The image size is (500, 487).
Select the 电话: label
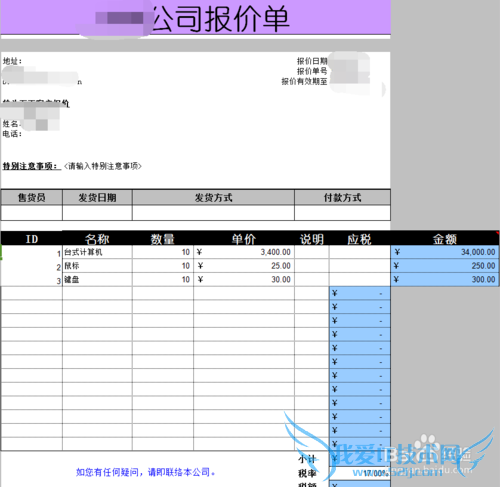(12, 134)
